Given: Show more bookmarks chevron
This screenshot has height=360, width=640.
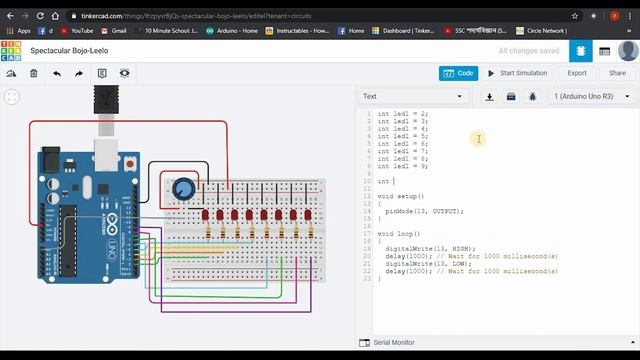Looking at the screenshot, I should [x=629, y=31].
